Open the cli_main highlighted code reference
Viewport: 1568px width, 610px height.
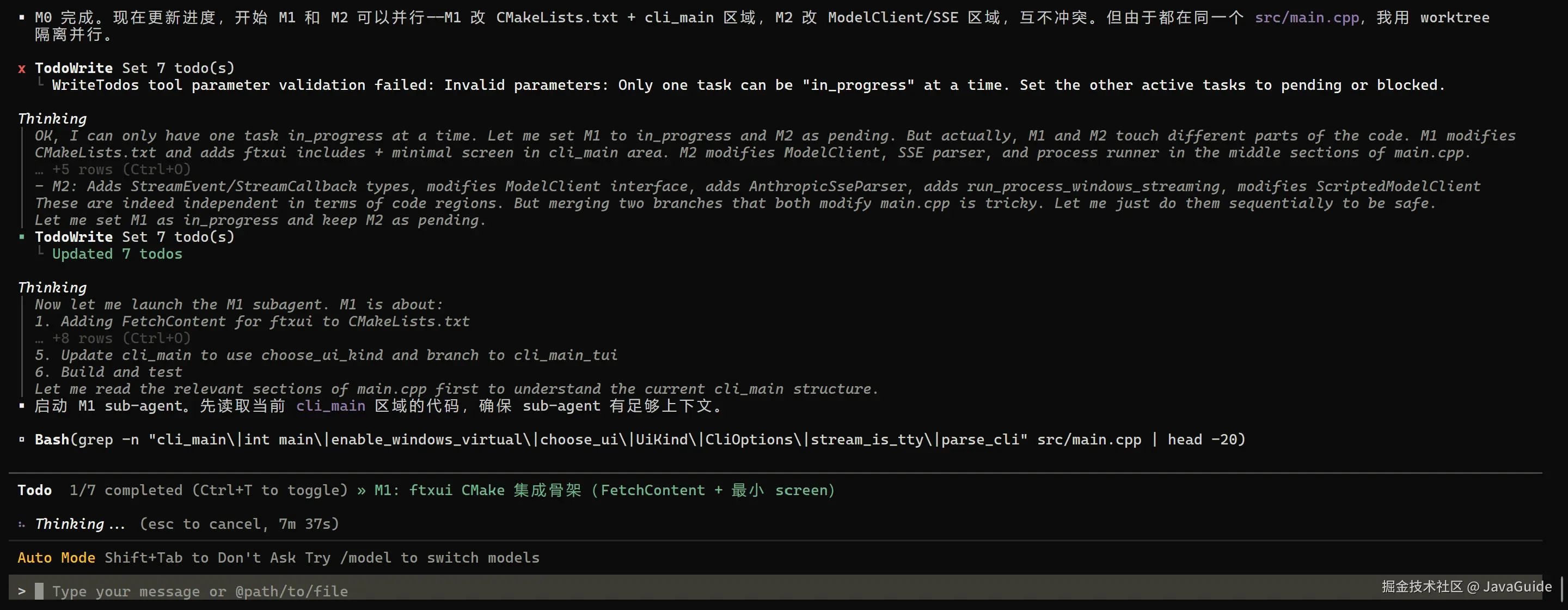tap(330, 406)
